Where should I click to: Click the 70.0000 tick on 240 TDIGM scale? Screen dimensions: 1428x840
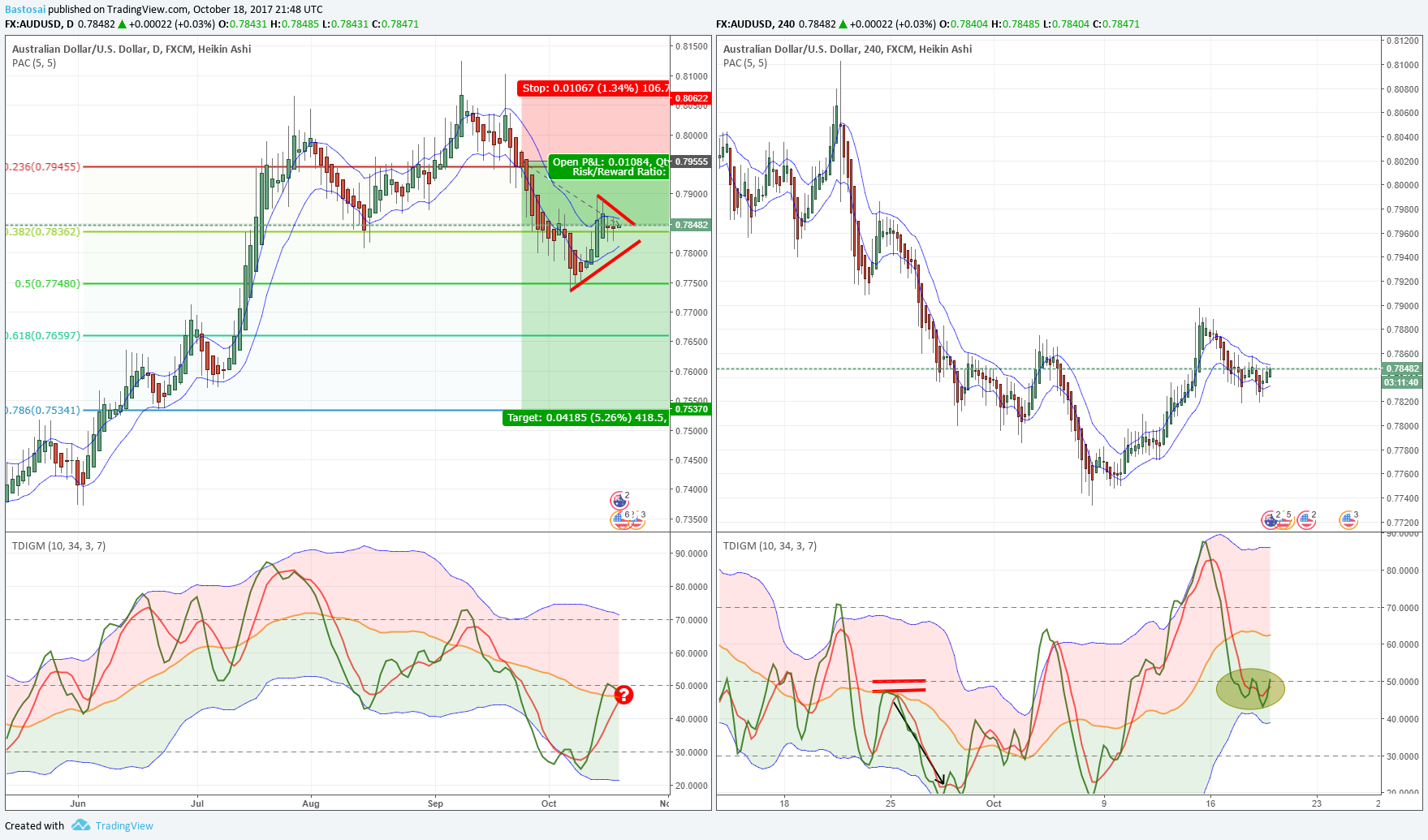point(1403,607)
